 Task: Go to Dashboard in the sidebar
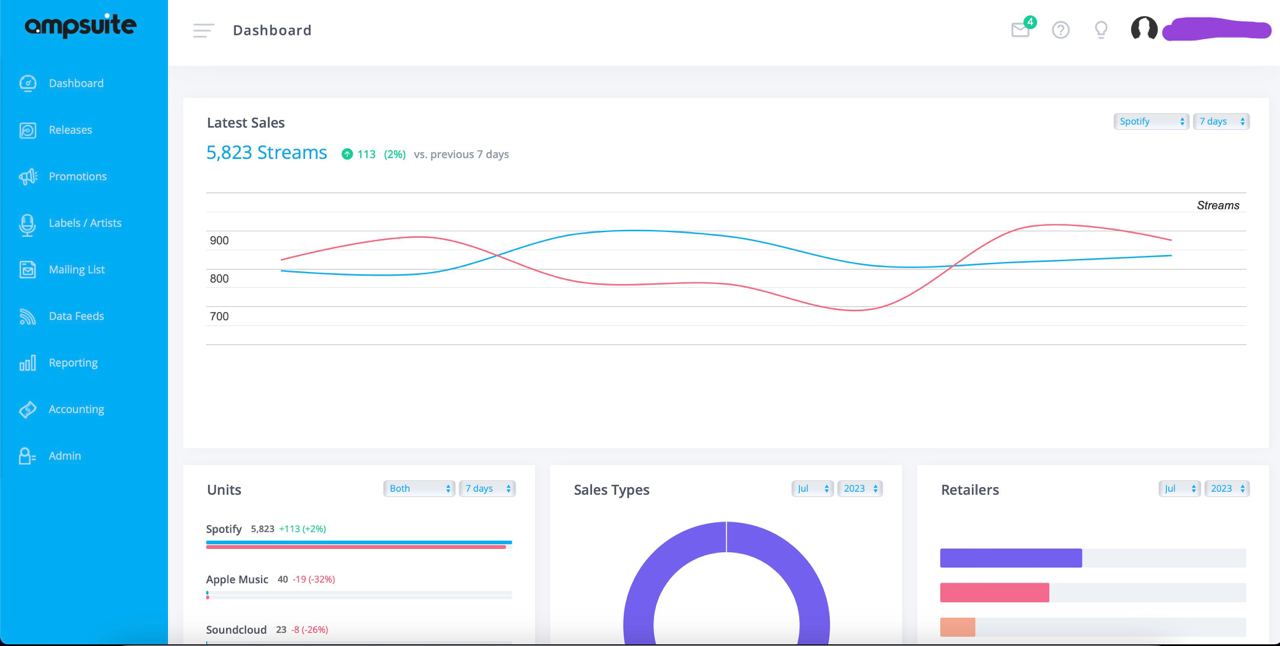pyautogui.click(x=76, y=83)
